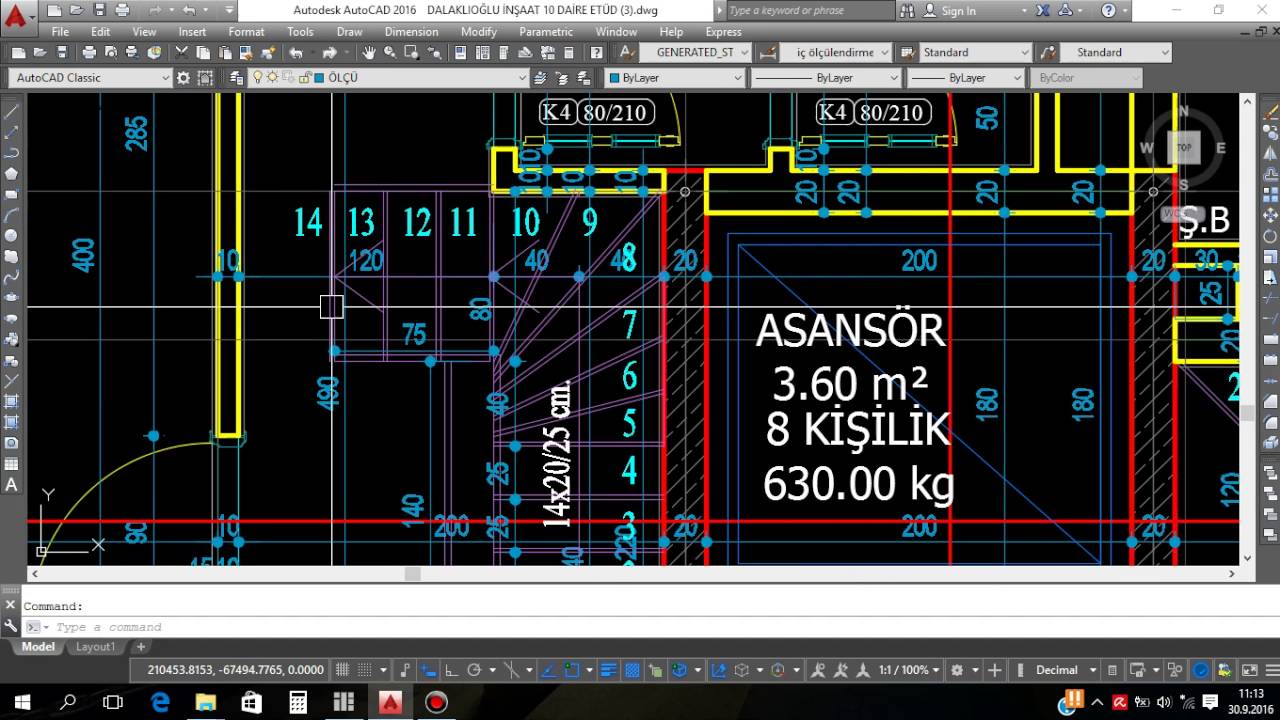Screen dimensions: 1280x720
Task: Toggle lineweight display in status bar
Action: coord(608,669)
